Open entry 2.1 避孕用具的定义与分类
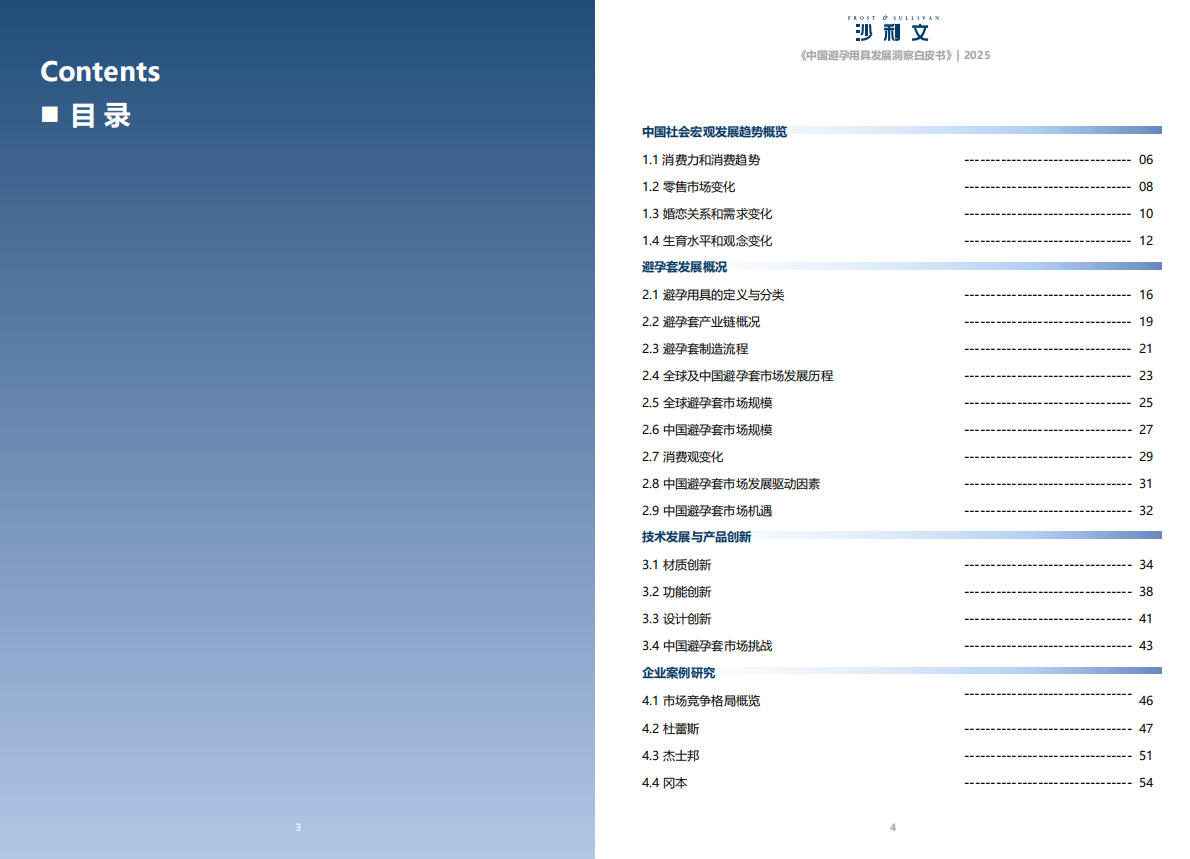 tap(715, 294)
